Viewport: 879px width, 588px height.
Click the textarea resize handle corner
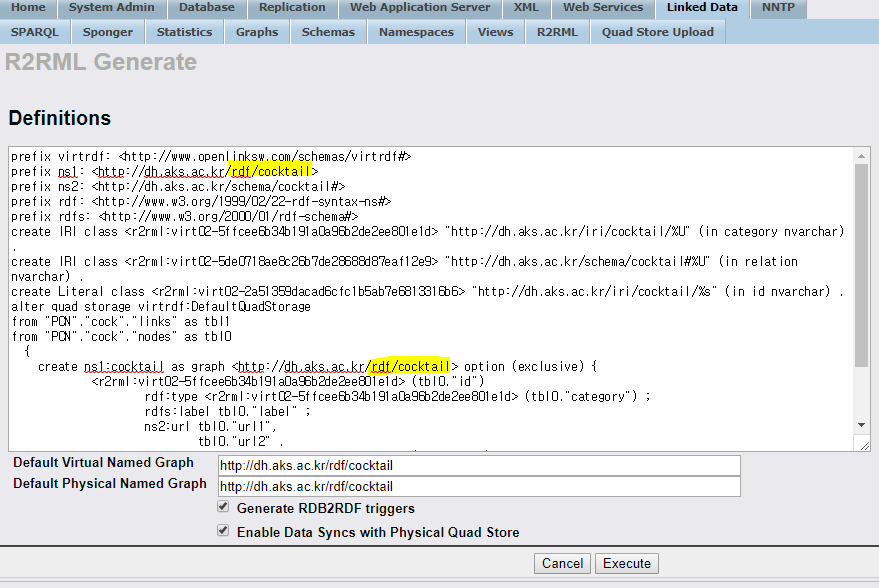click(864, 445)
